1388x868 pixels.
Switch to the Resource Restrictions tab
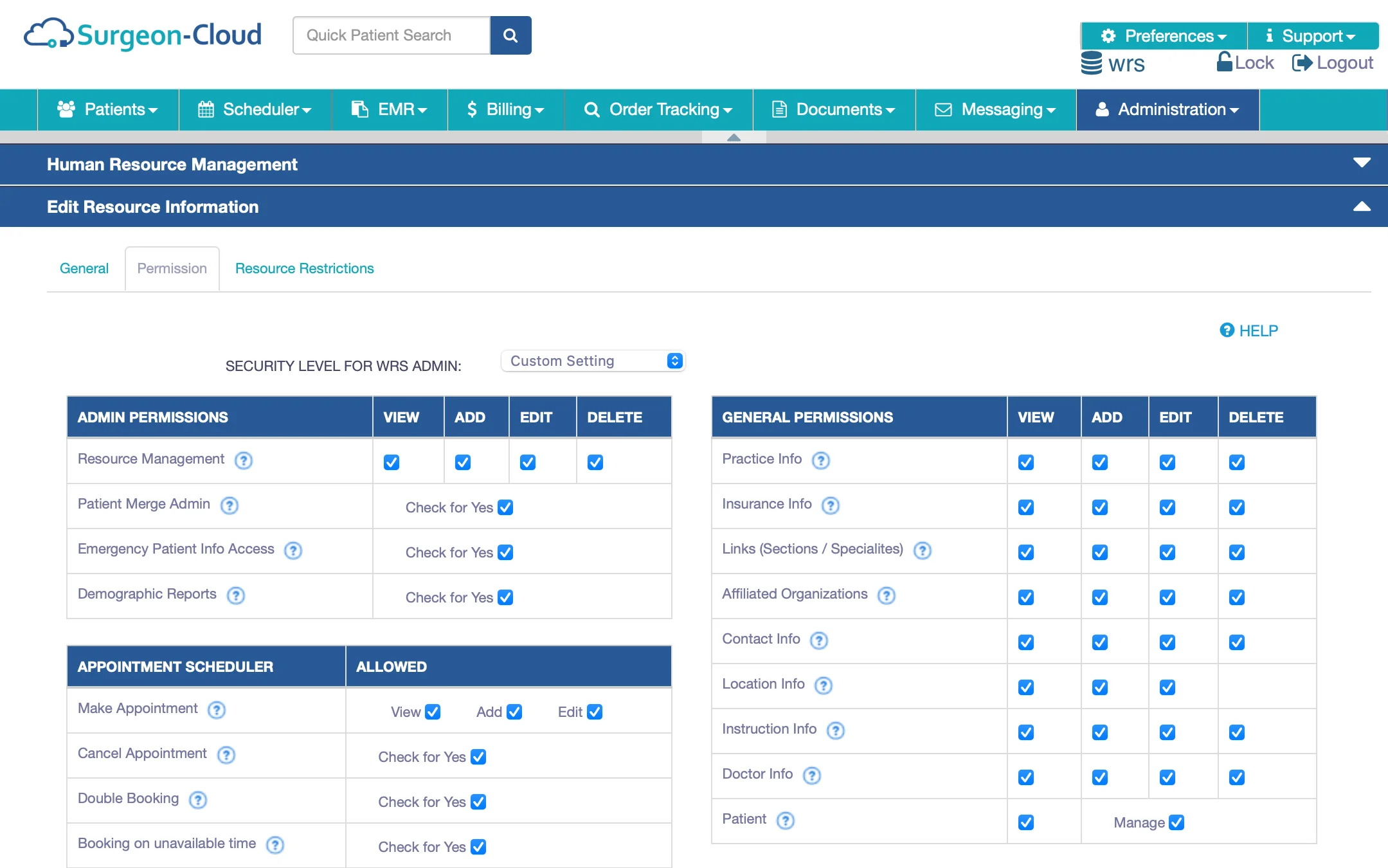(304, 268)
